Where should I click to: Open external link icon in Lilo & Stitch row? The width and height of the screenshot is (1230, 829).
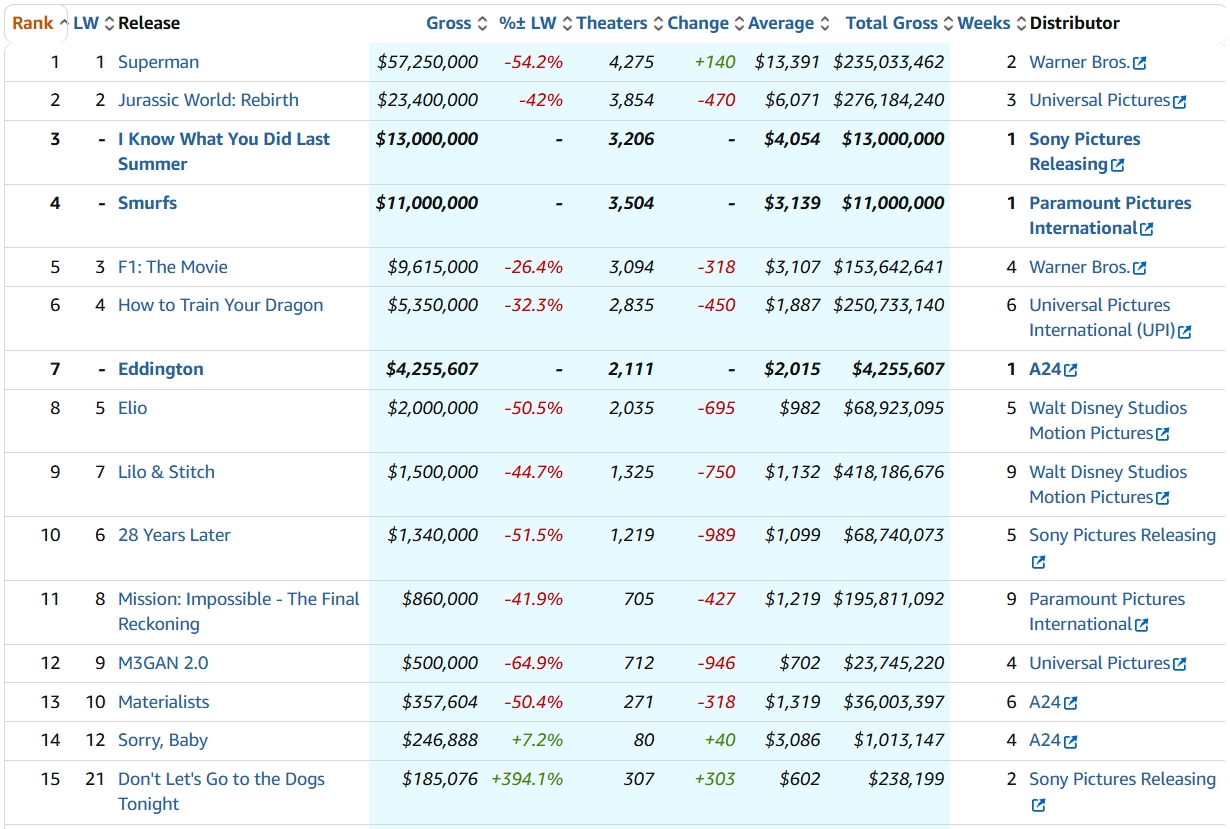[1163, 498]
